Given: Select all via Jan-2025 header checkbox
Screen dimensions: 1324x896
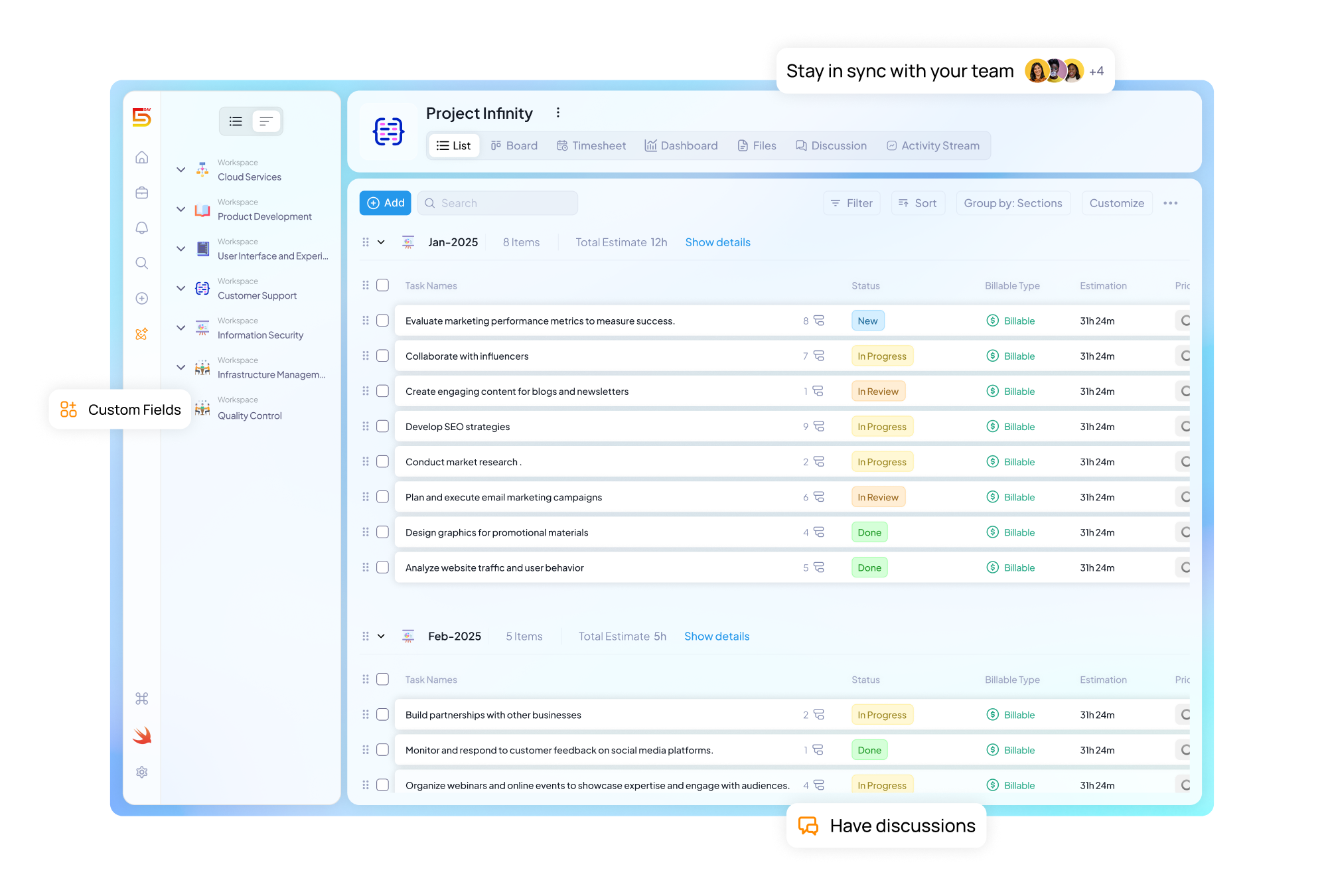Looking at the screenshot, I should [x=382, y=285].
